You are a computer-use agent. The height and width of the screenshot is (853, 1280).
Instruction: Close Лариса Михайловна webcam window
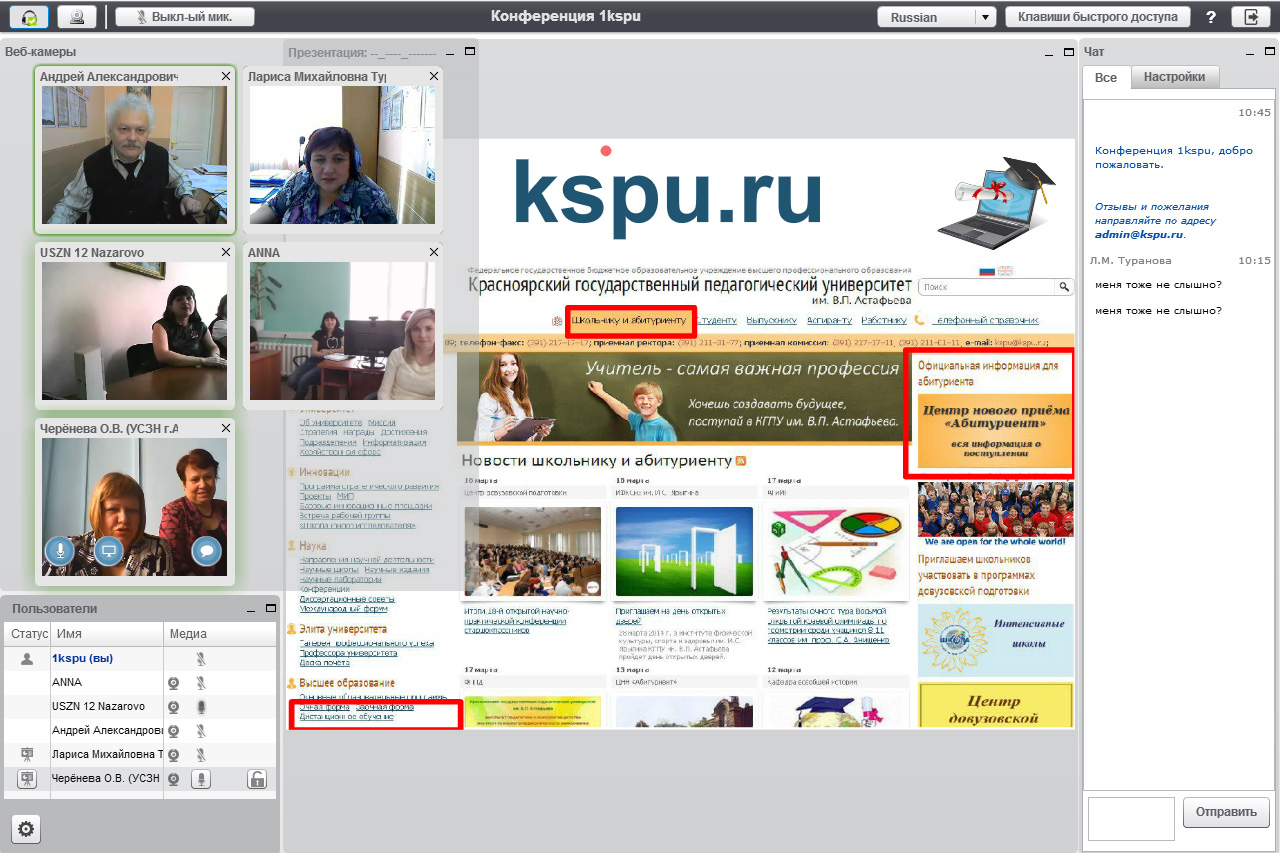click(x=434, y=76)
